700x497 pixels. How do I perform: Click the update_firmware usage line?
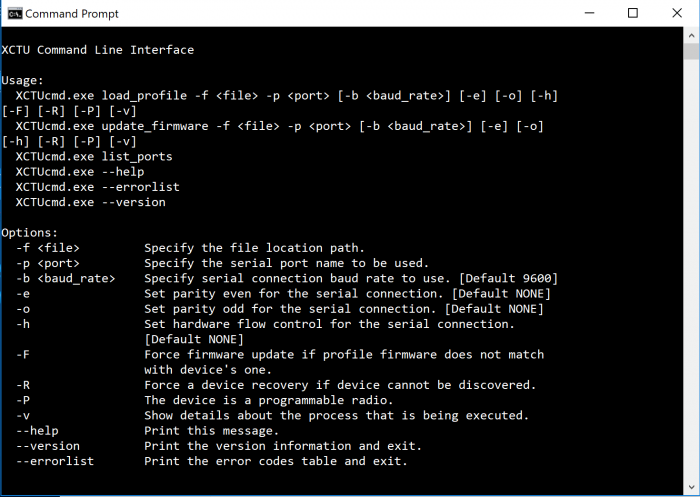point(273,134)
